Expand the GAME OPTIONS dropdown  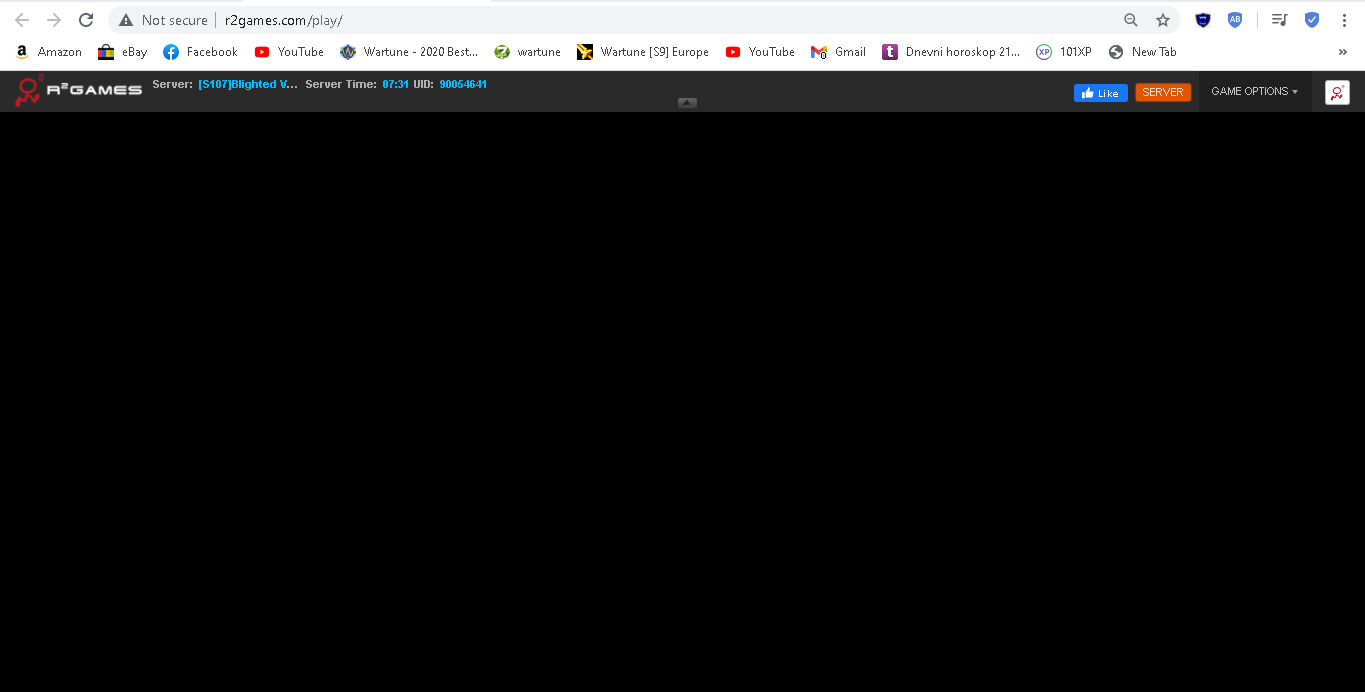coord(1254,91)
